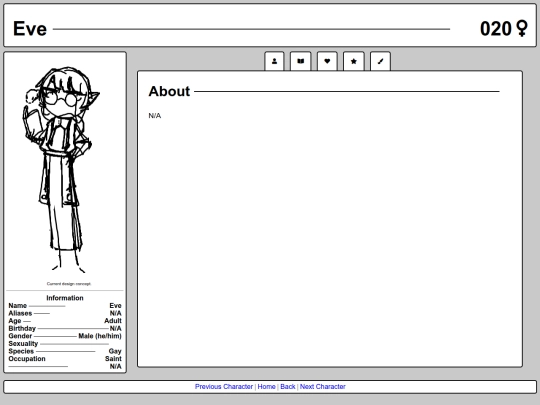Click the 'Aliases' label
This screenshot has width=540, height=405.
tap(20, 313)
